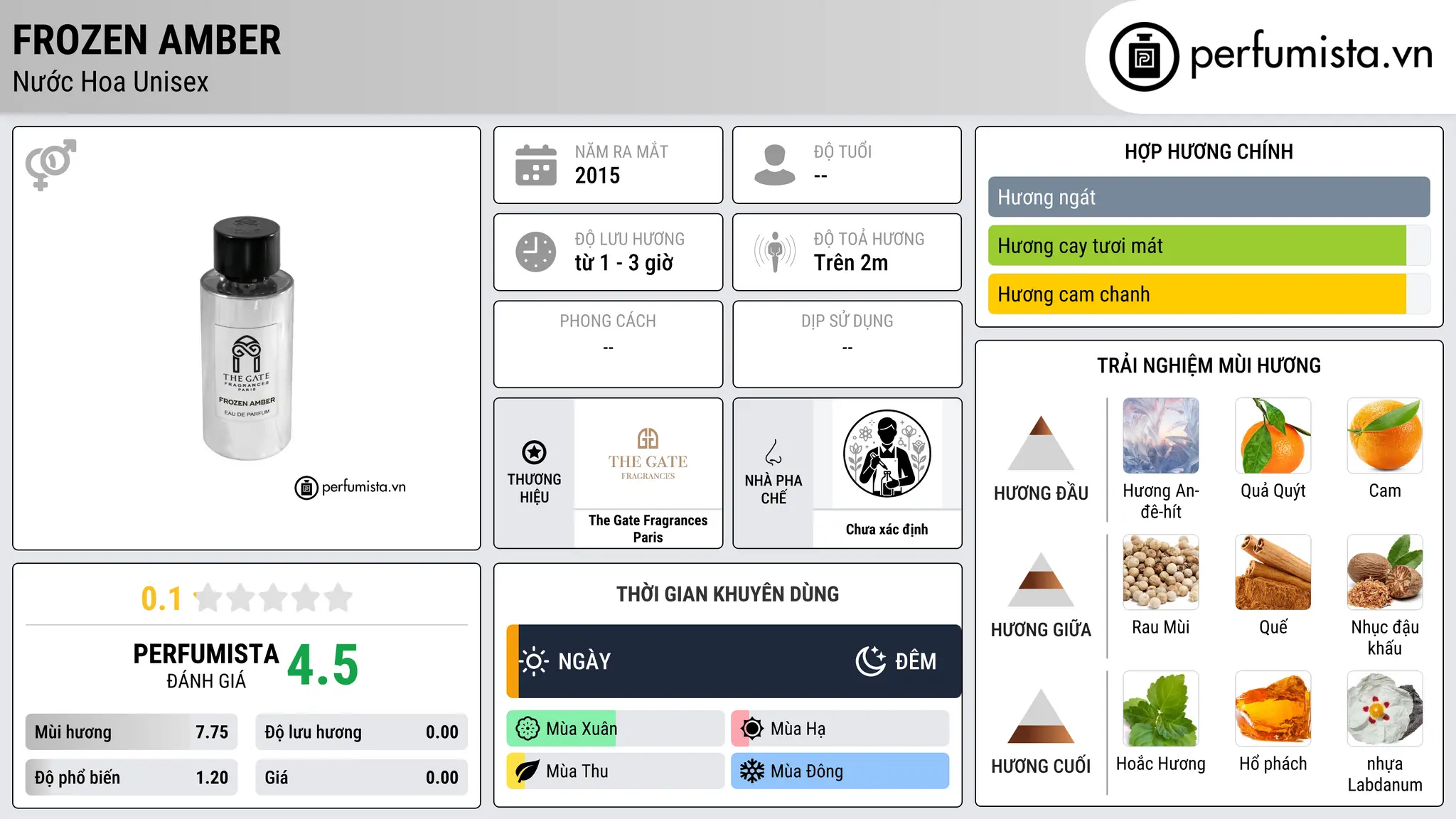Click the release year 2015
1456x819 pixels.
[x=597, y=176]
